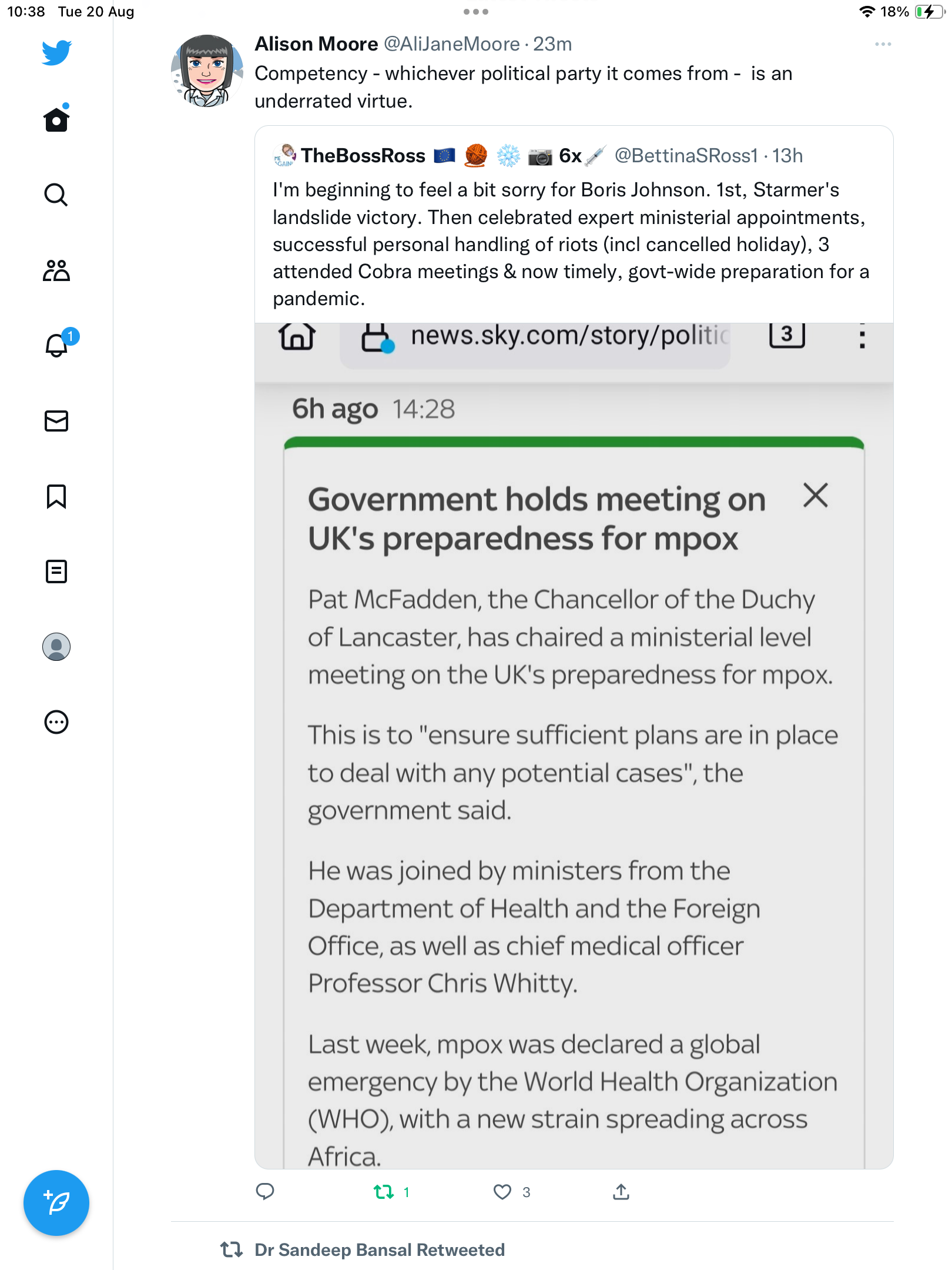Tap the three dots at top of screen
952x1270 pixels.
pyautogui.click(x=476, y=12)
